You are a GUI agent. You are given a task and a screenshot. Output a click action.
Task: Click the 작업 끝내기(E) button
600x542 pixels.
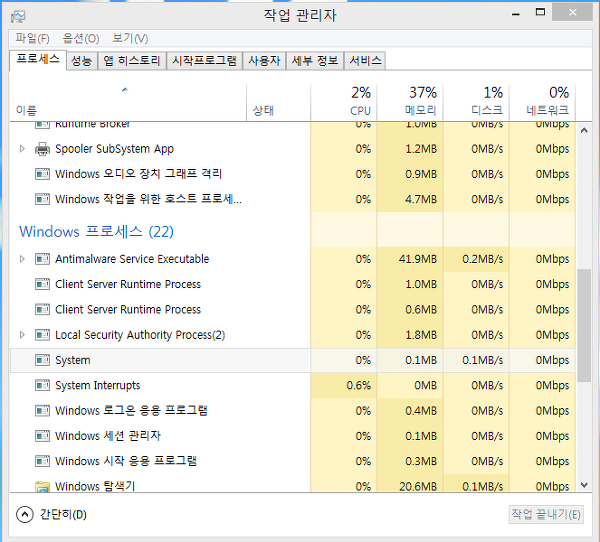click(546, 514)
